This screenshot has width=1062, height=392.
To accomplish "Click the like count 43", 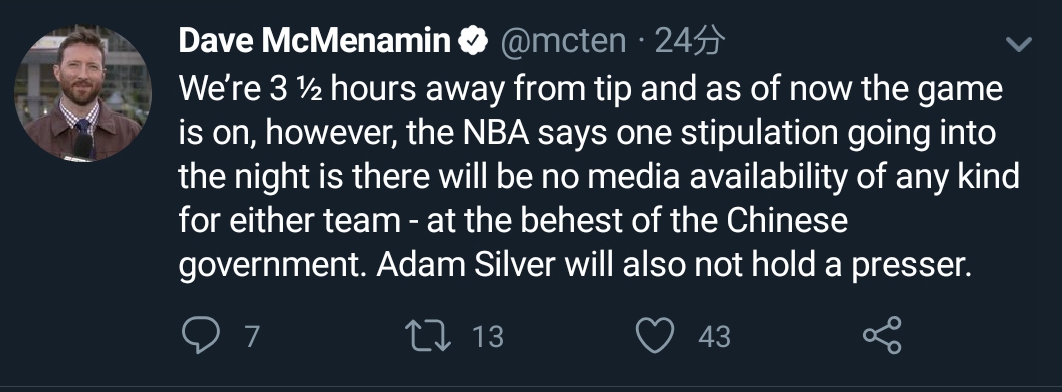I will [x=715, y=336].
